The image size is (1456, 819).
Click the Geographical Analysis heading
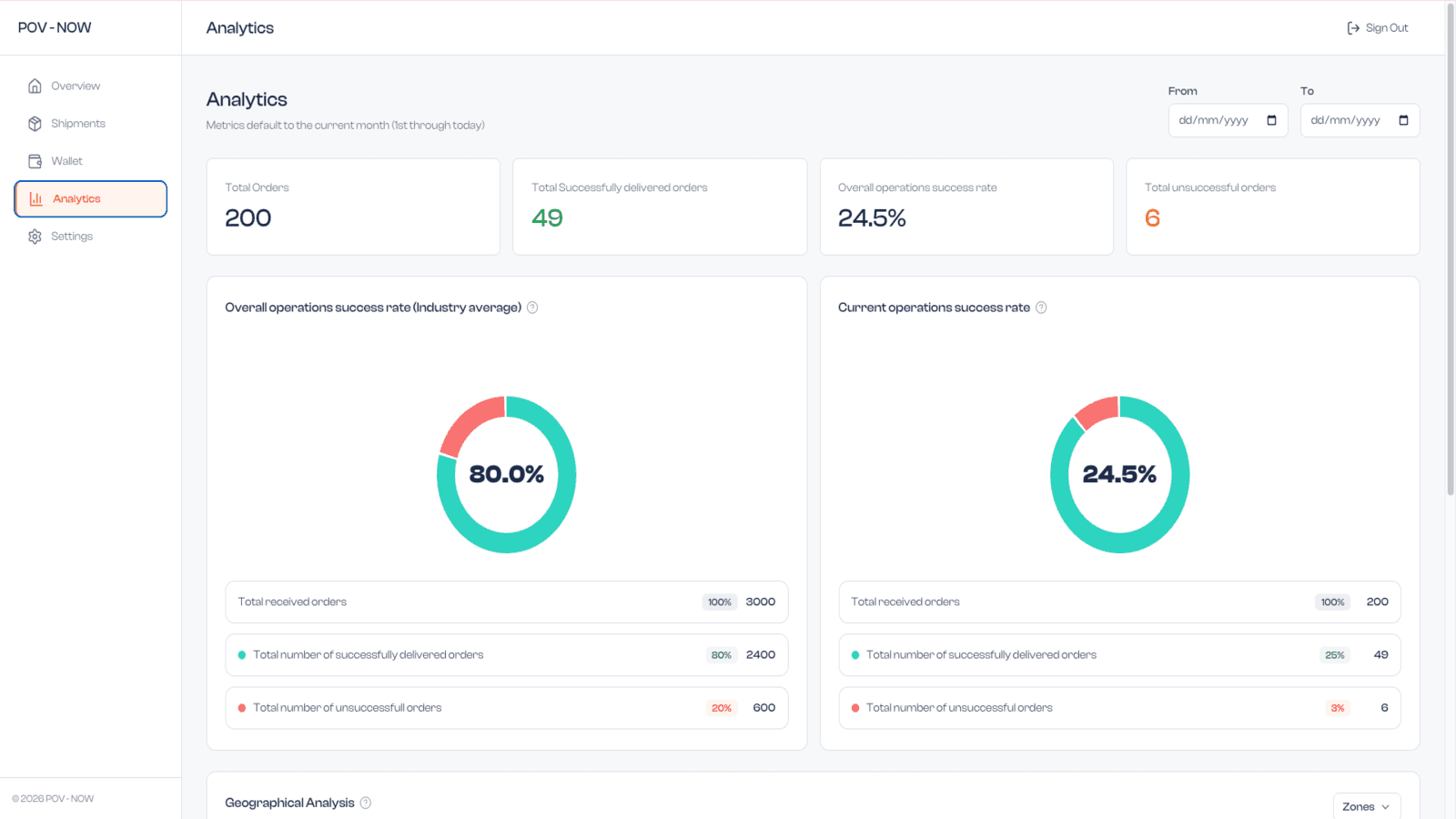coord(289,803)
